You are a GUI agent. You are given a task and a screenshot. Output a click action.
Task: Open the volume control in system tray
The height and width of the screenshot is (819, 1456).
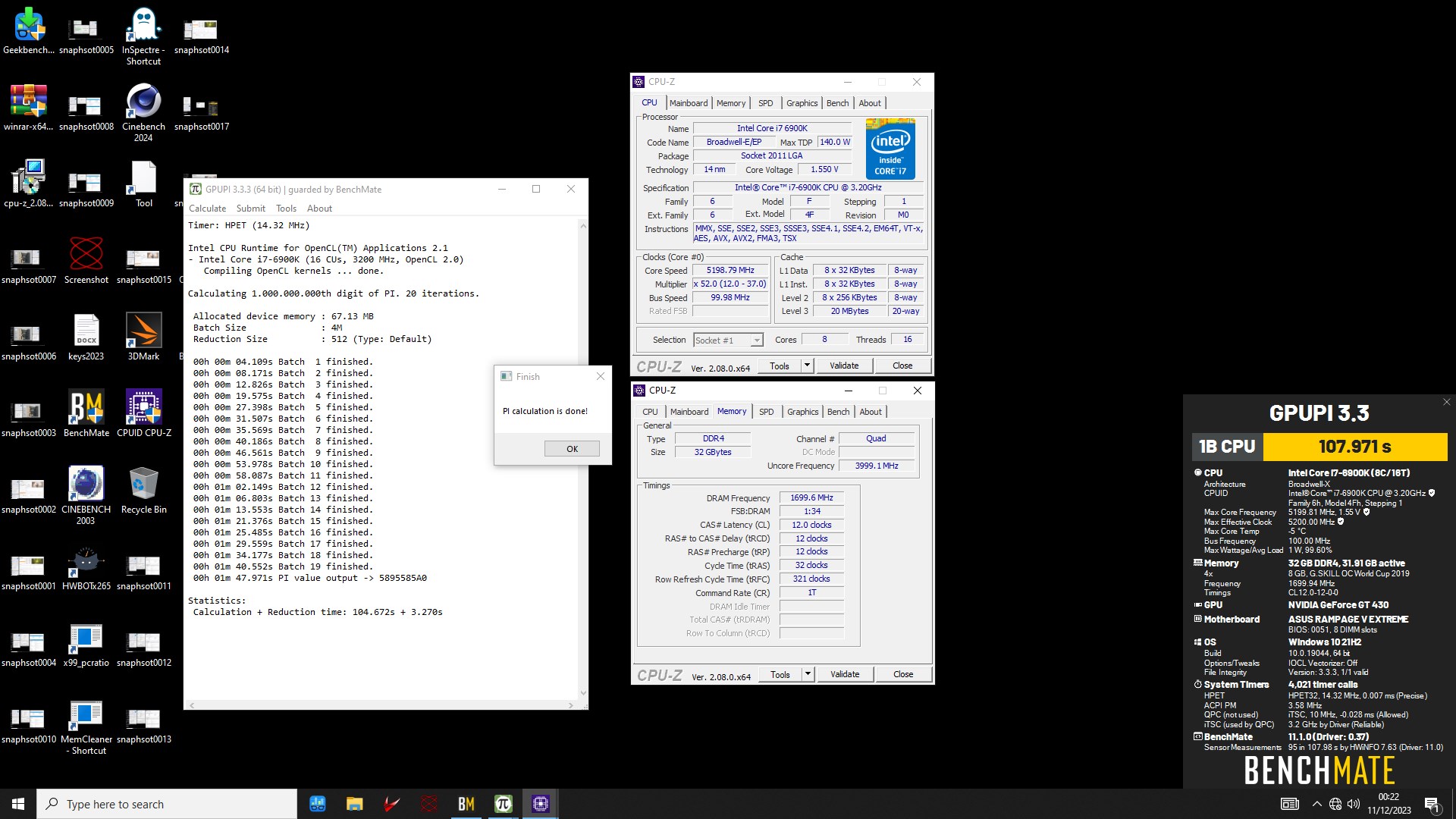pyautogui.click(x=1354, y=804)
